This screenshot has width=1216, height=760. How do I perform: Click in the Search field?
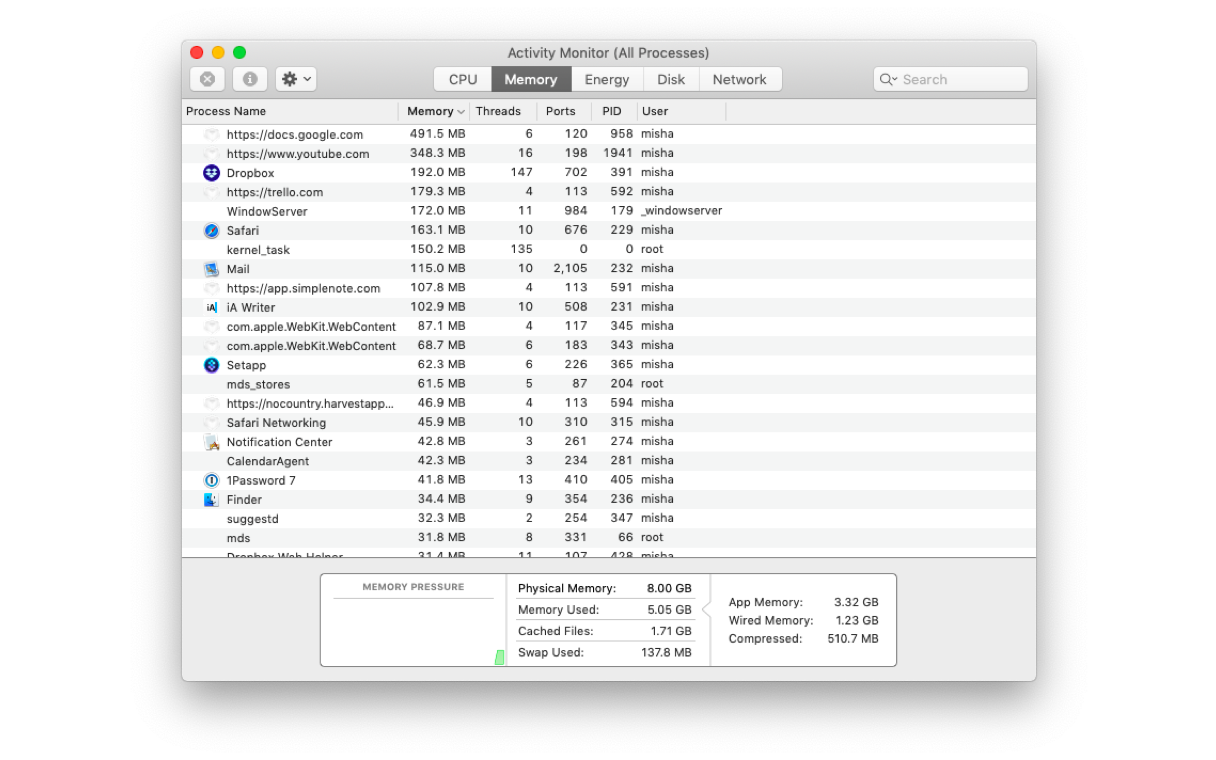click(x=951, y=80)
